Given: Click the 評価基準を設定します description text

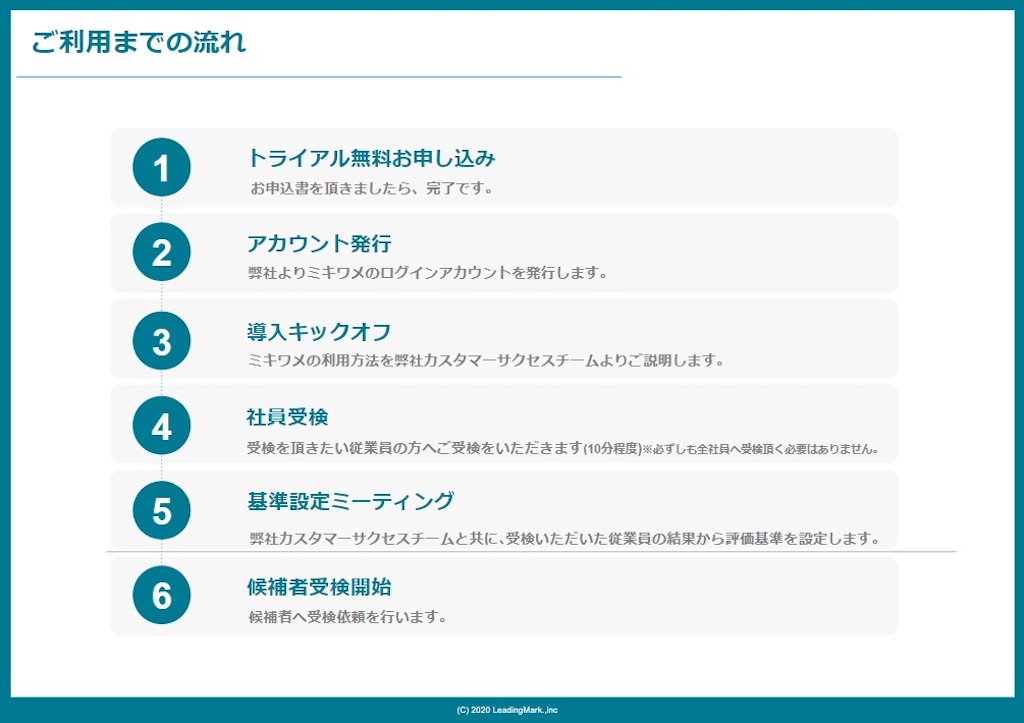Looking at the screenshot, I should coord(565,539).
